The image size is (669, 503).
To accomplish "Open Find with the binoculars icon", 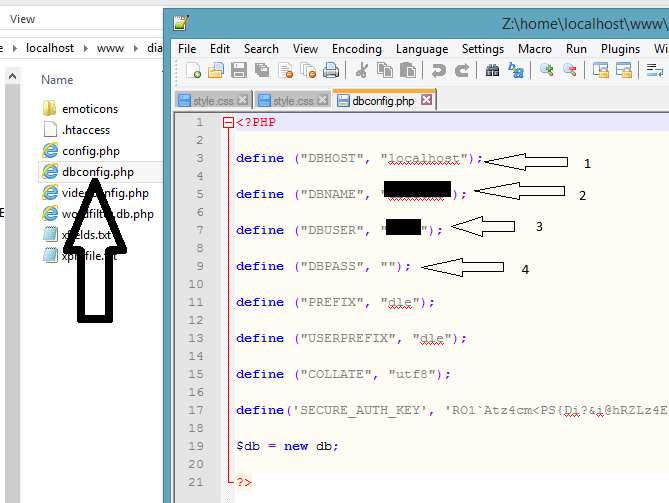I will pos(492,70).
